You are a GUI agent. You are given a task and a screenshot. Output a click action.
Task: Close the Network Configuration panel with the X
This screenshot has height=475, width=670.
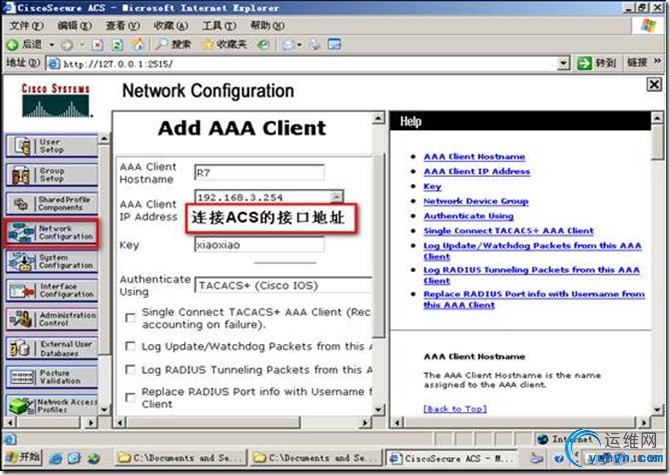click(x=654, y=85)
